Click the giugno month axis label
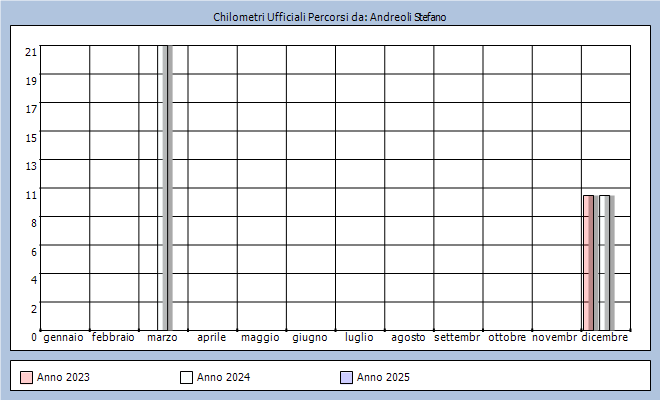This screenshot has width=660, height=400. (x=310, y=338)
